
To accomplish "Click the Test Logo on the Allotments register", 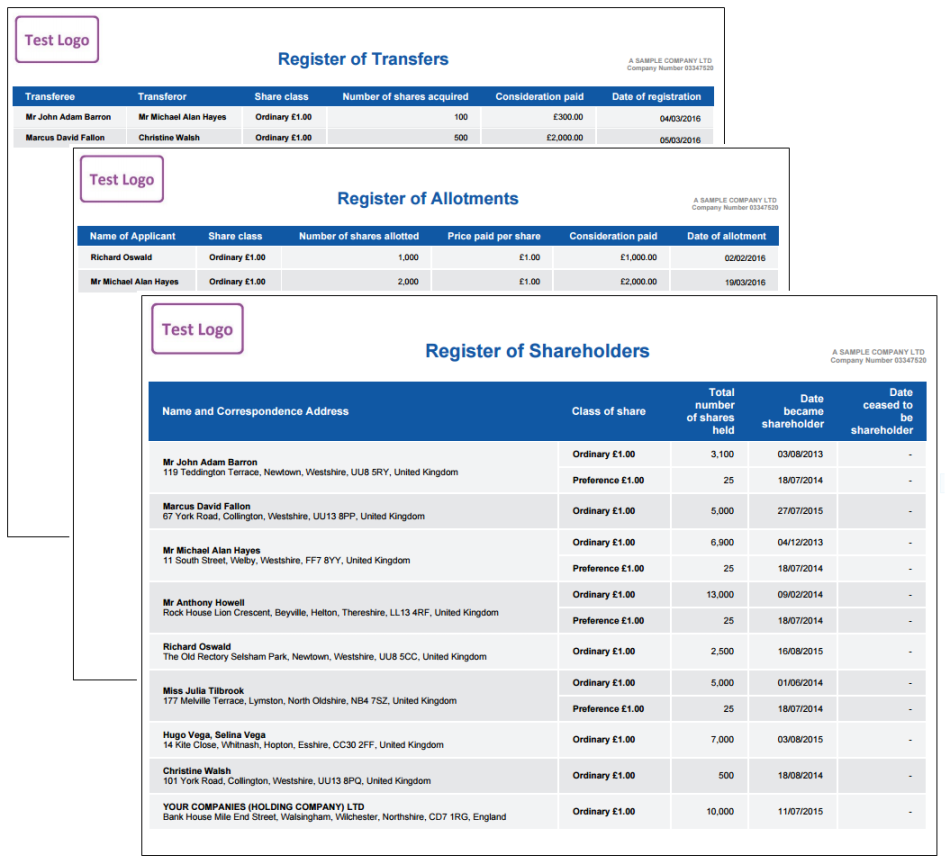I will (122, 180).
